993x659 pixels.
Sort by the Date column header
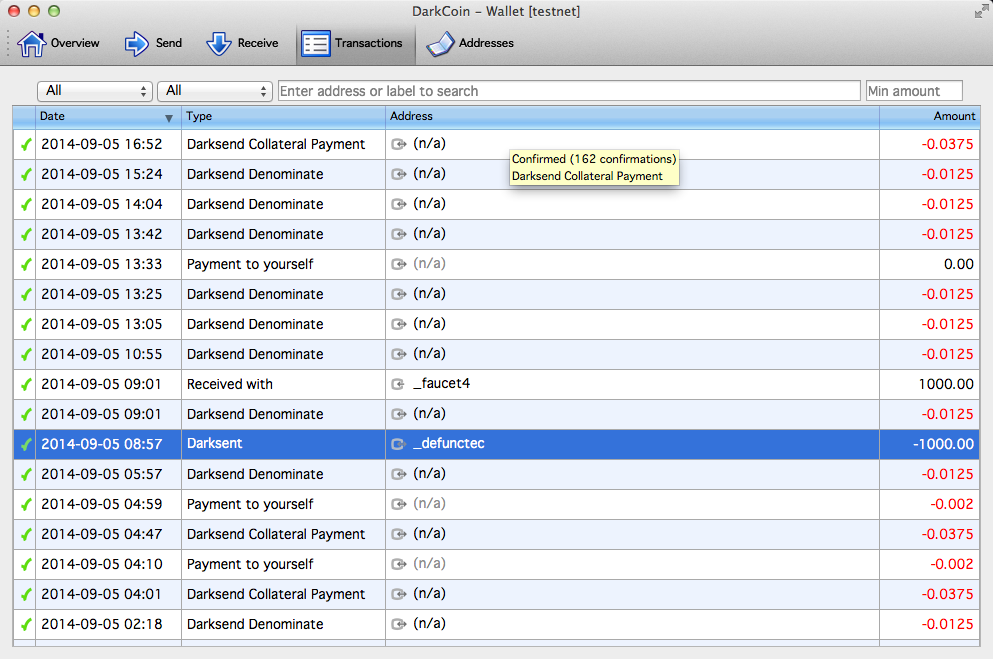tap(108, 116)
